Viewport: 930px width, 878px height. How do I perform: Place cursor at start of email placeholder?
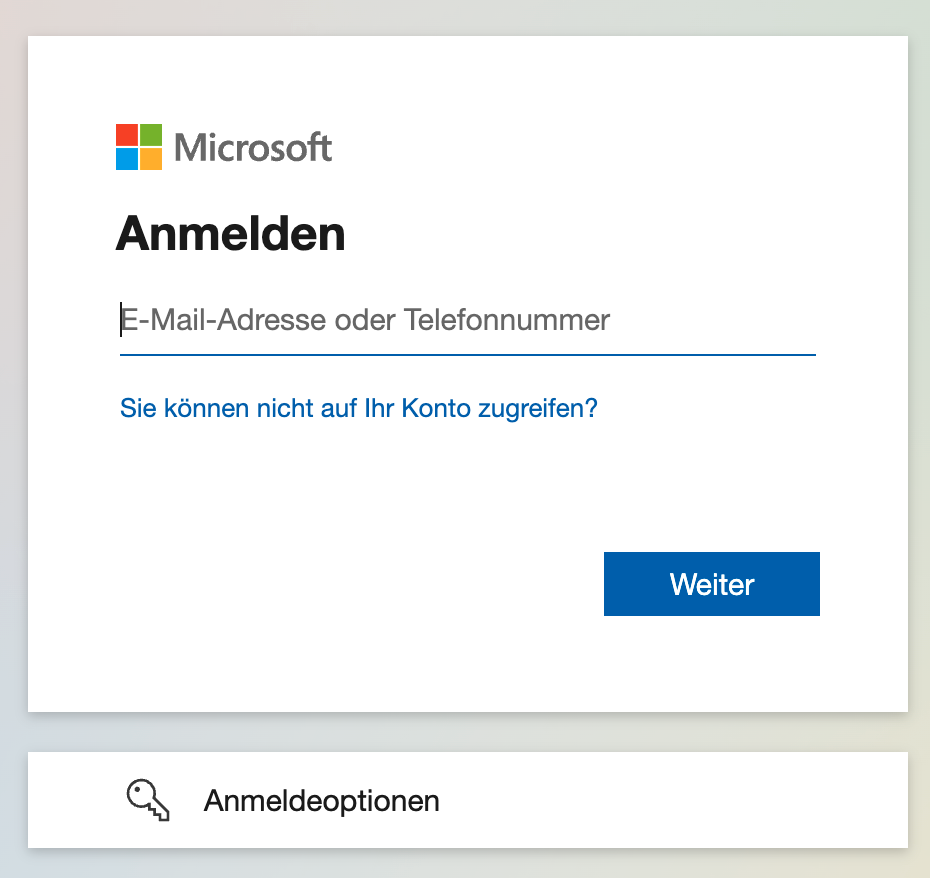point(122,320)
